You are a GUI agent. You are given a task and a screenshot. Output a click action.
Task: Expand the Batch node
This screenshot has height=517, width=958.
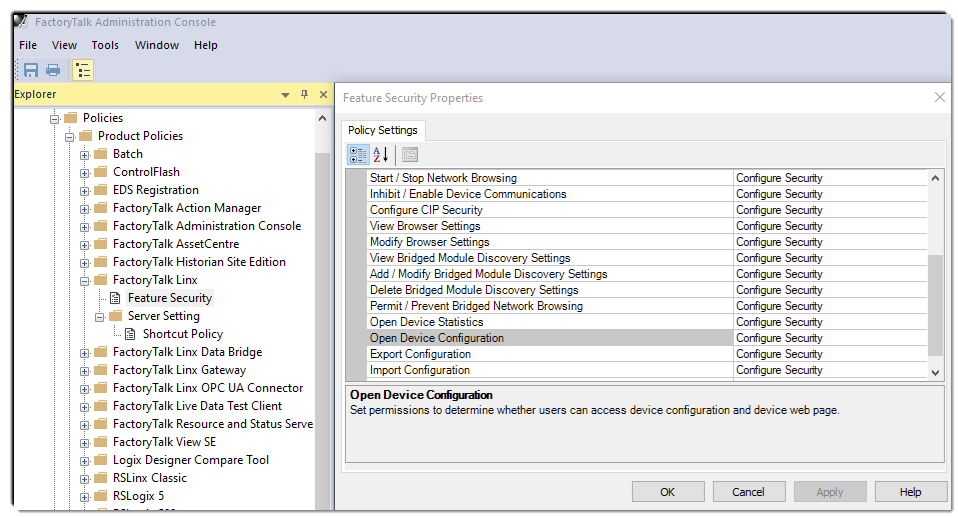(85, 155)
